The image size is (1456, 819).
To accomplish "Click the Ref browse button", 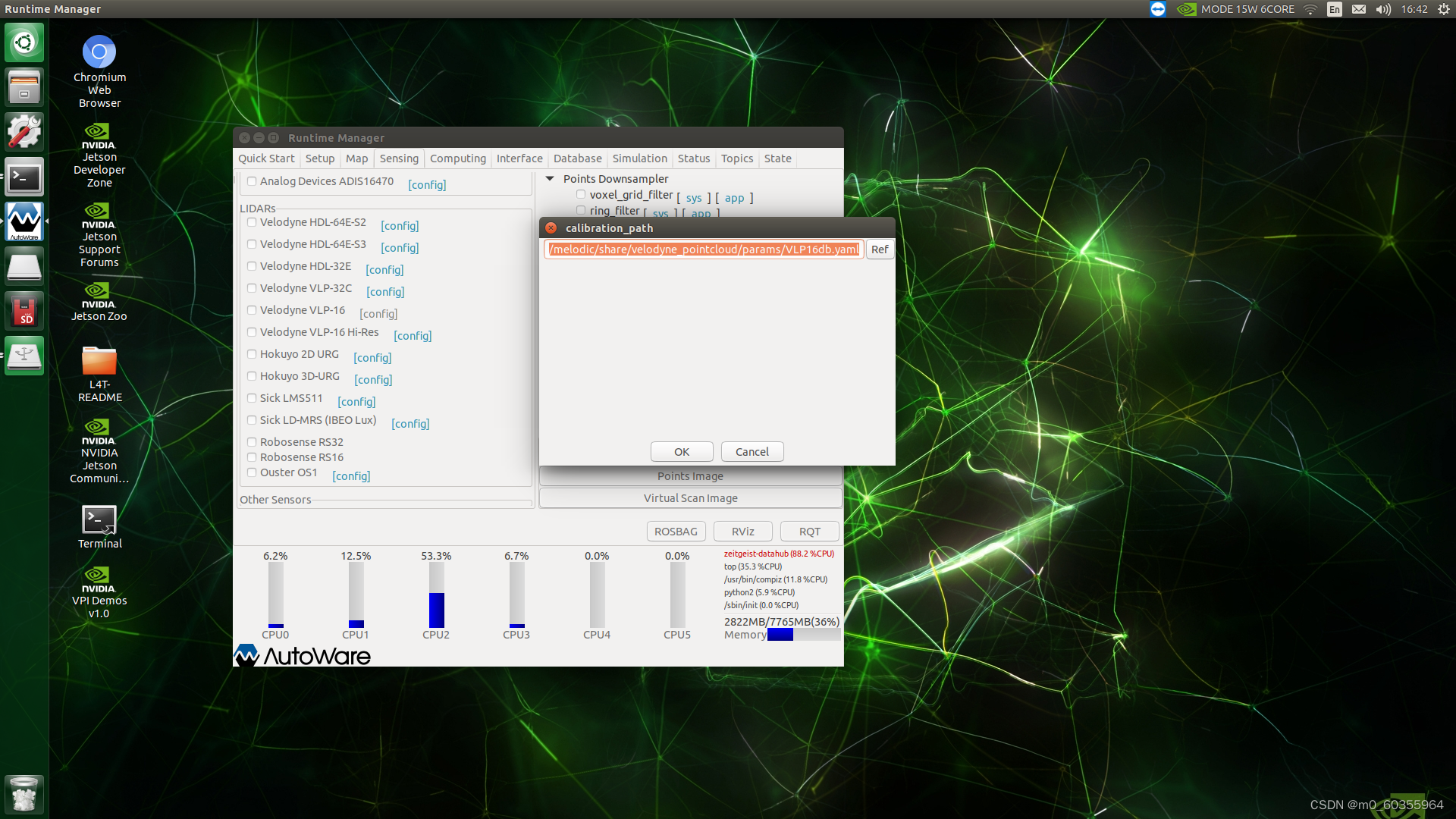I will (x=879, y=249).
